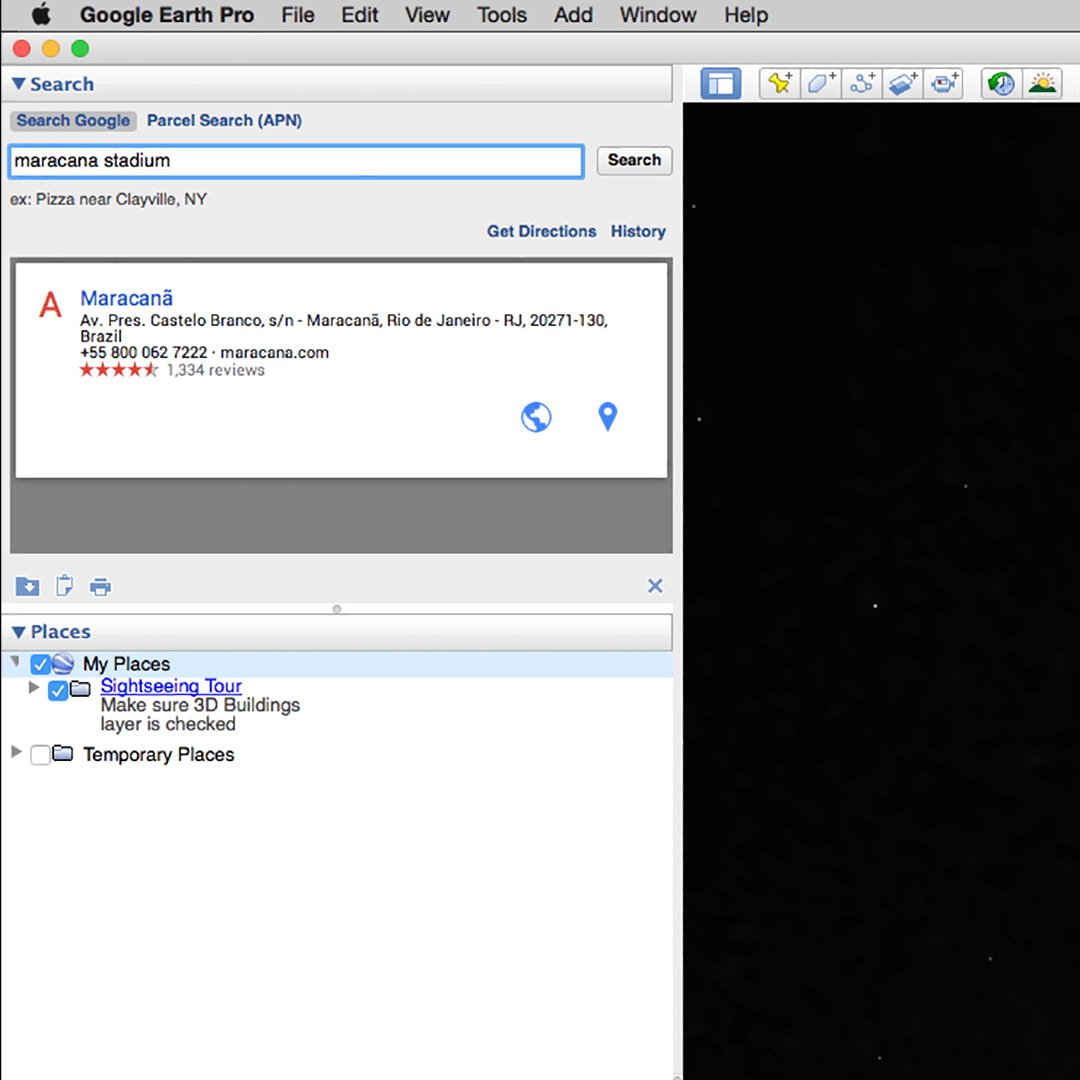
Task: Select the Add Polygon tool
Action: point(820,84)
